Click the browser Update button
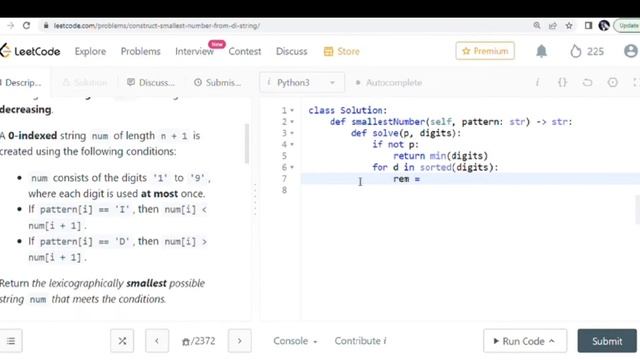 (x=627, y=25)
